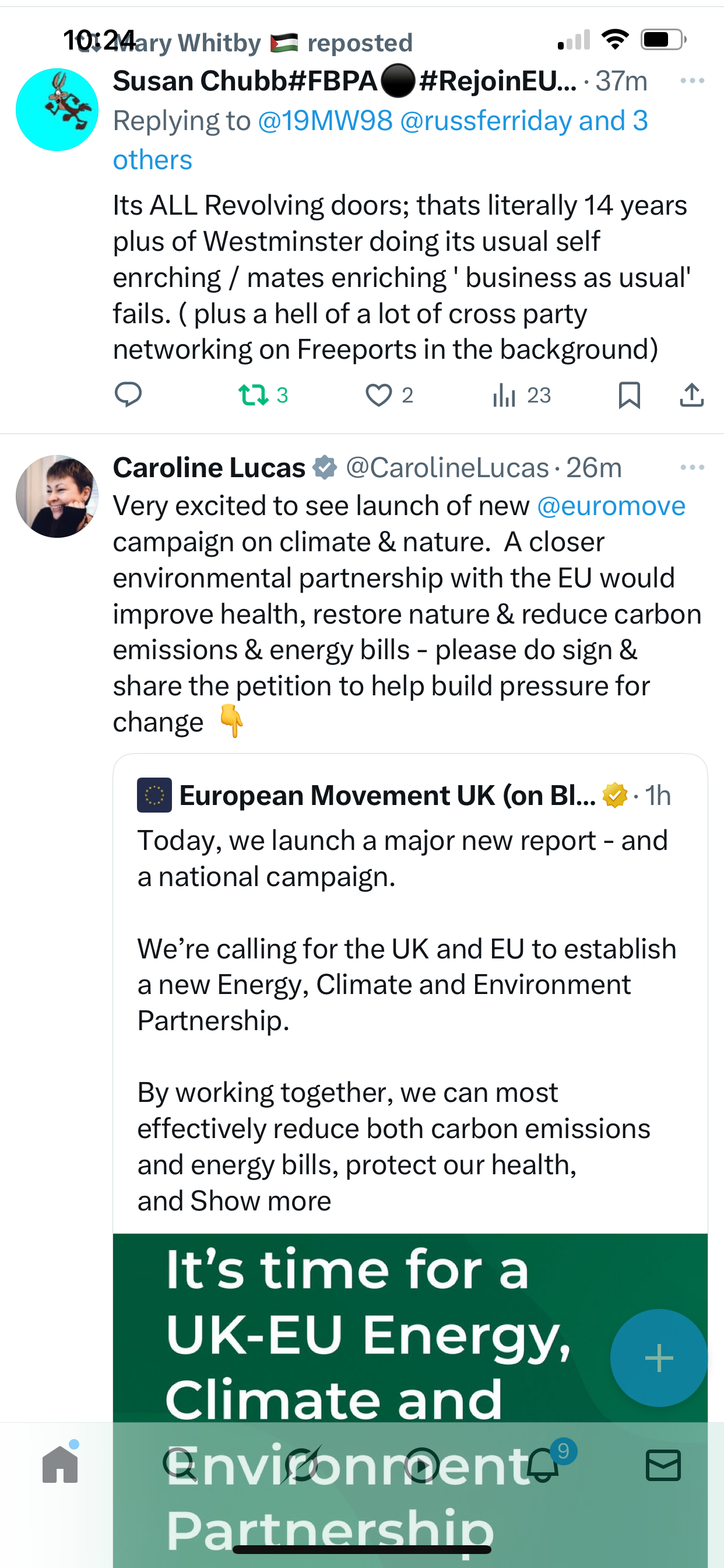
Task: Open more options on Susan Chubb's tweet
Action: click(x=693, y=80)
